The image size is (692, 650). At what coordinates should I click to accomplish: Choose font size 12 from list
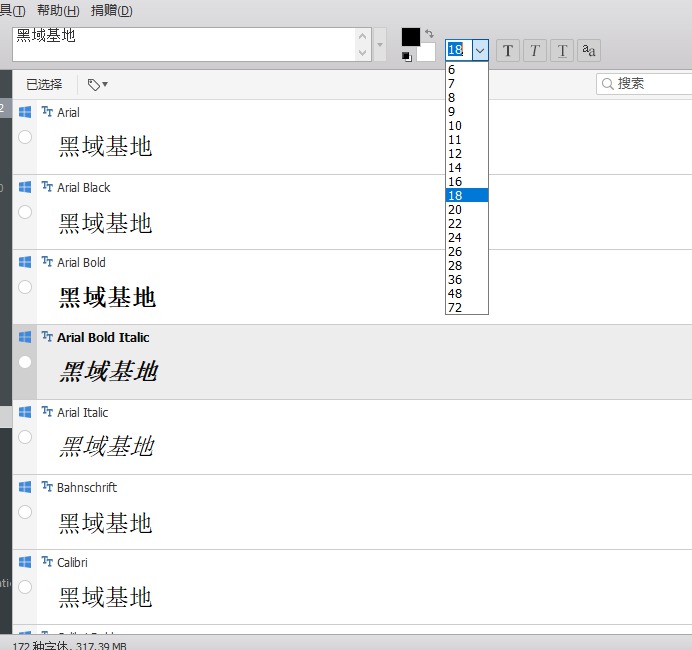(x=466, y=154)
